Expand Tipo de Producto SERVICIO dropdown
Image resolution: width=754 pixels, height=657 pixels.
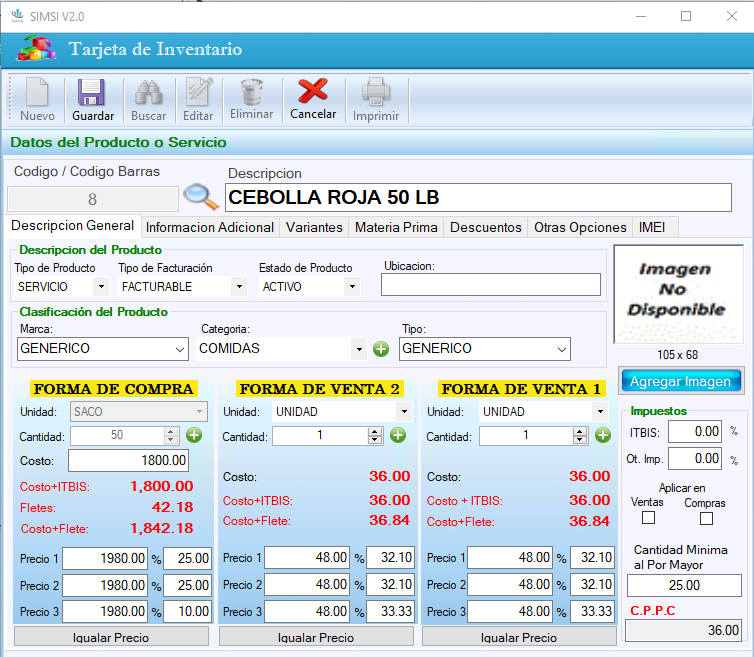[101, 287]
